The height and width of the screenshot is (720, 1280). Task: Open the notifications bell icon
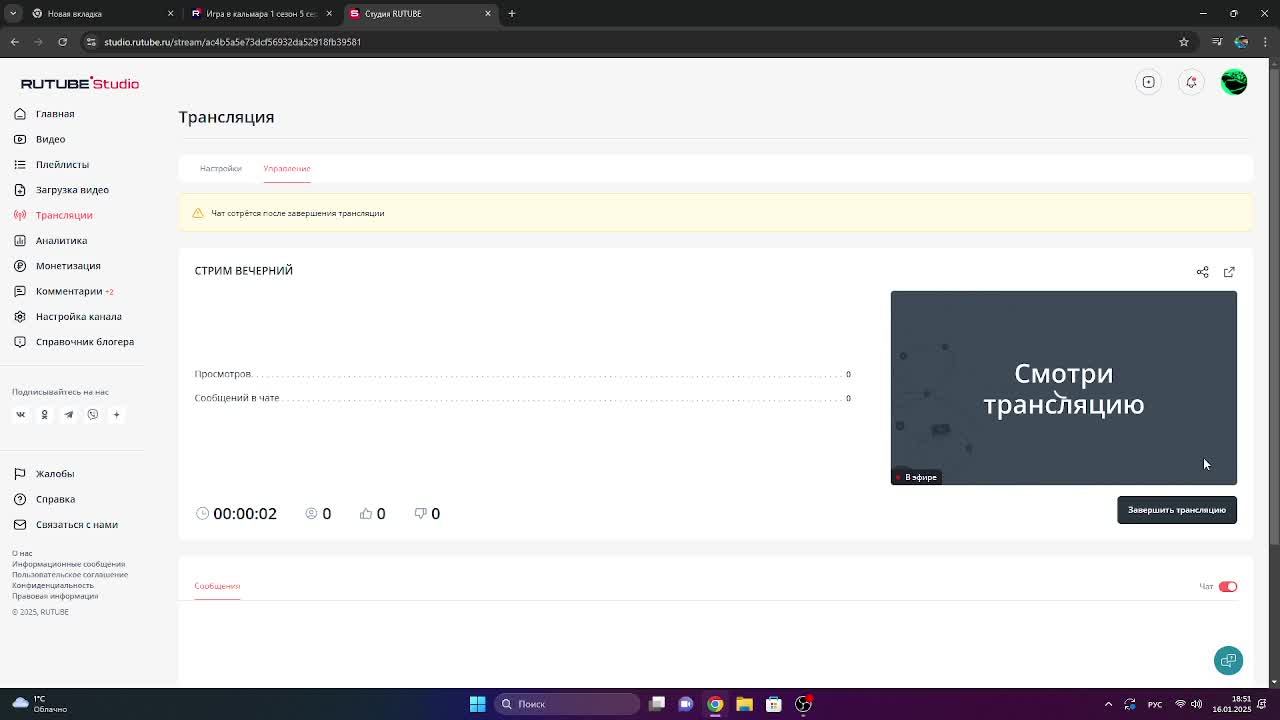coord(1191,82)
